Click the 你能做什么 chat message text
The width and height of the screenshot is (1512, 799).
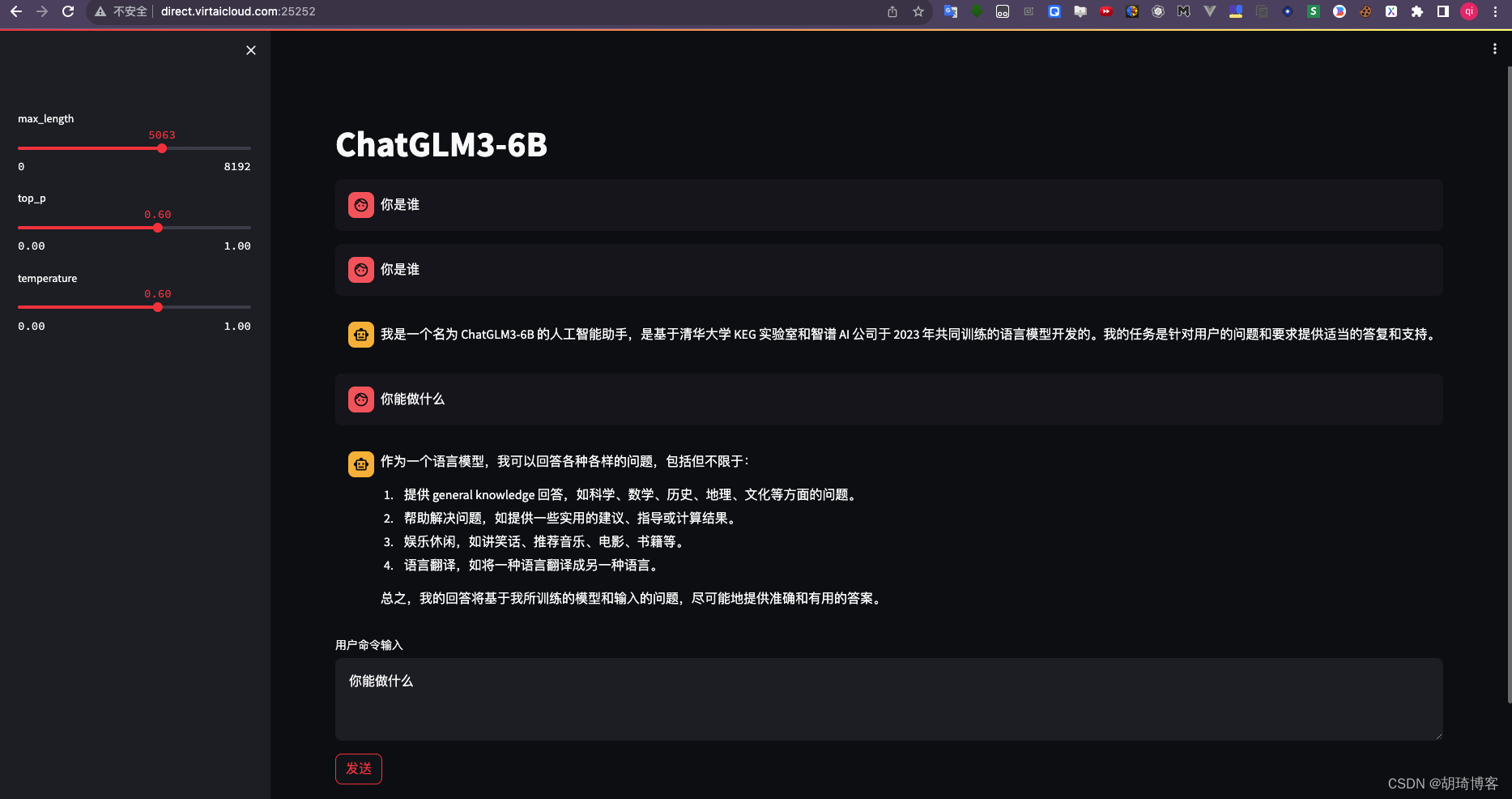pos(413,399)
